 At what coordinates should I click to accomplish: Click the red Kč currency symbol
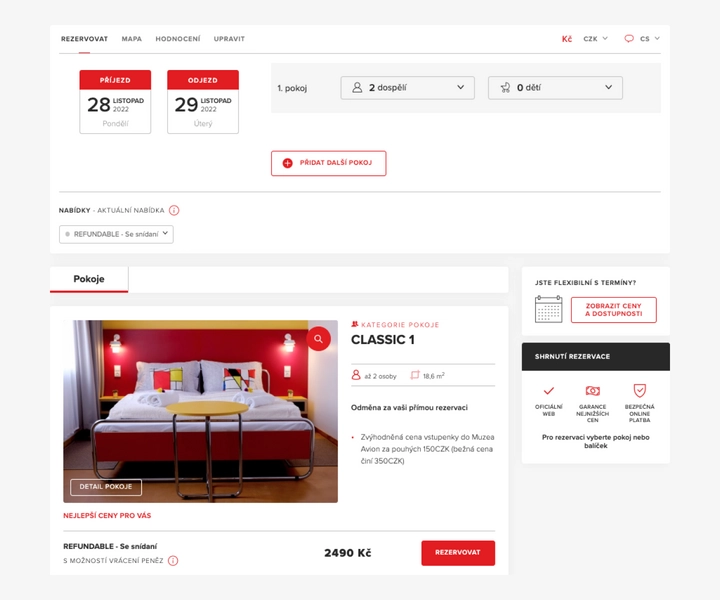point(566,39)
